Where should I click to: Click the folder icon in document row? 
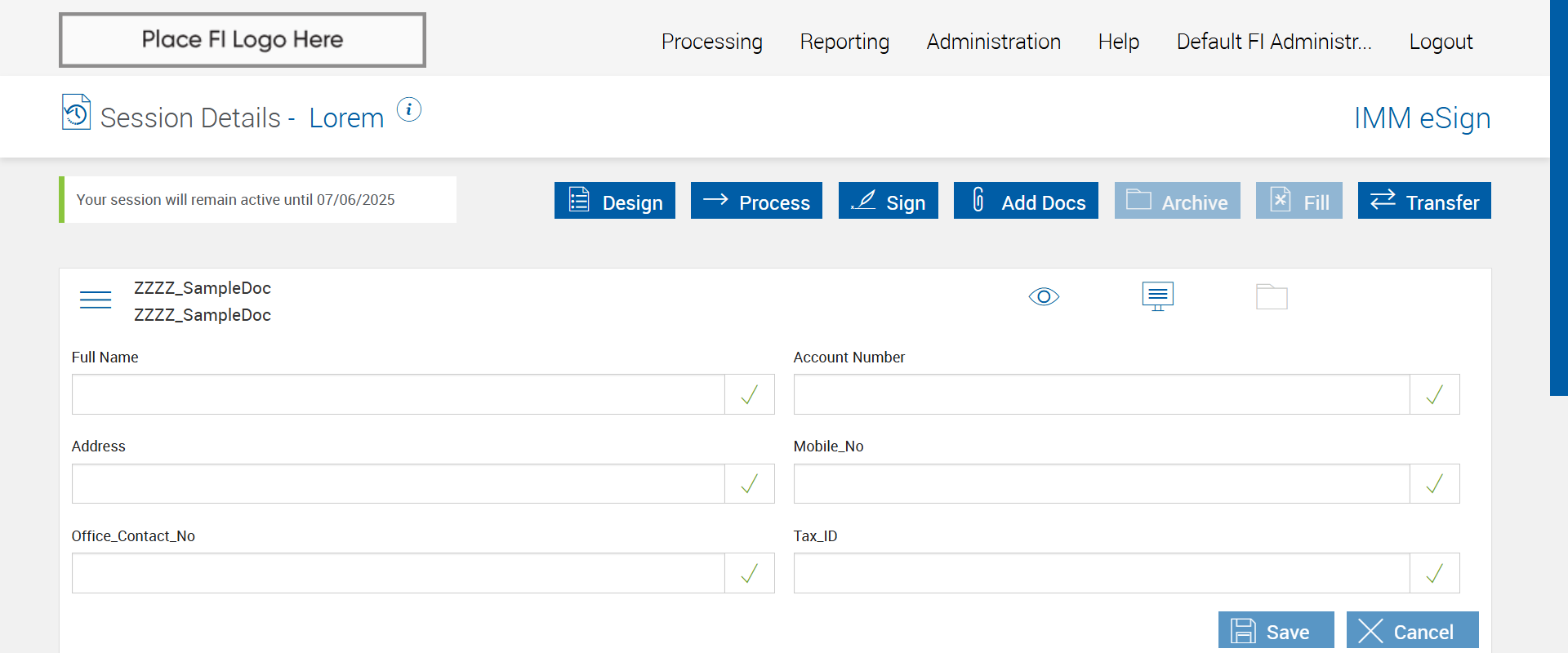(1272, 296)
